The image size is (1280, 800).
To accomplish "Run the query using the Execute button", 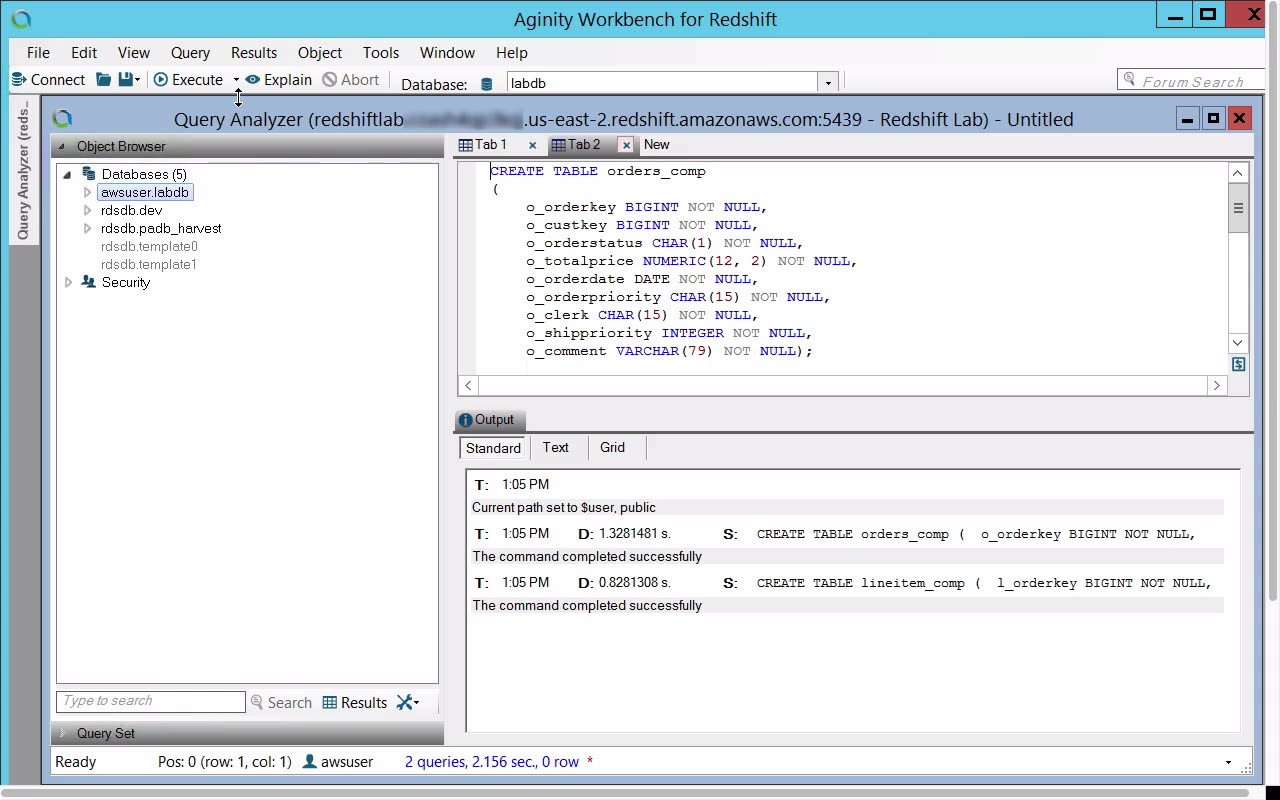I will [189, 80].
